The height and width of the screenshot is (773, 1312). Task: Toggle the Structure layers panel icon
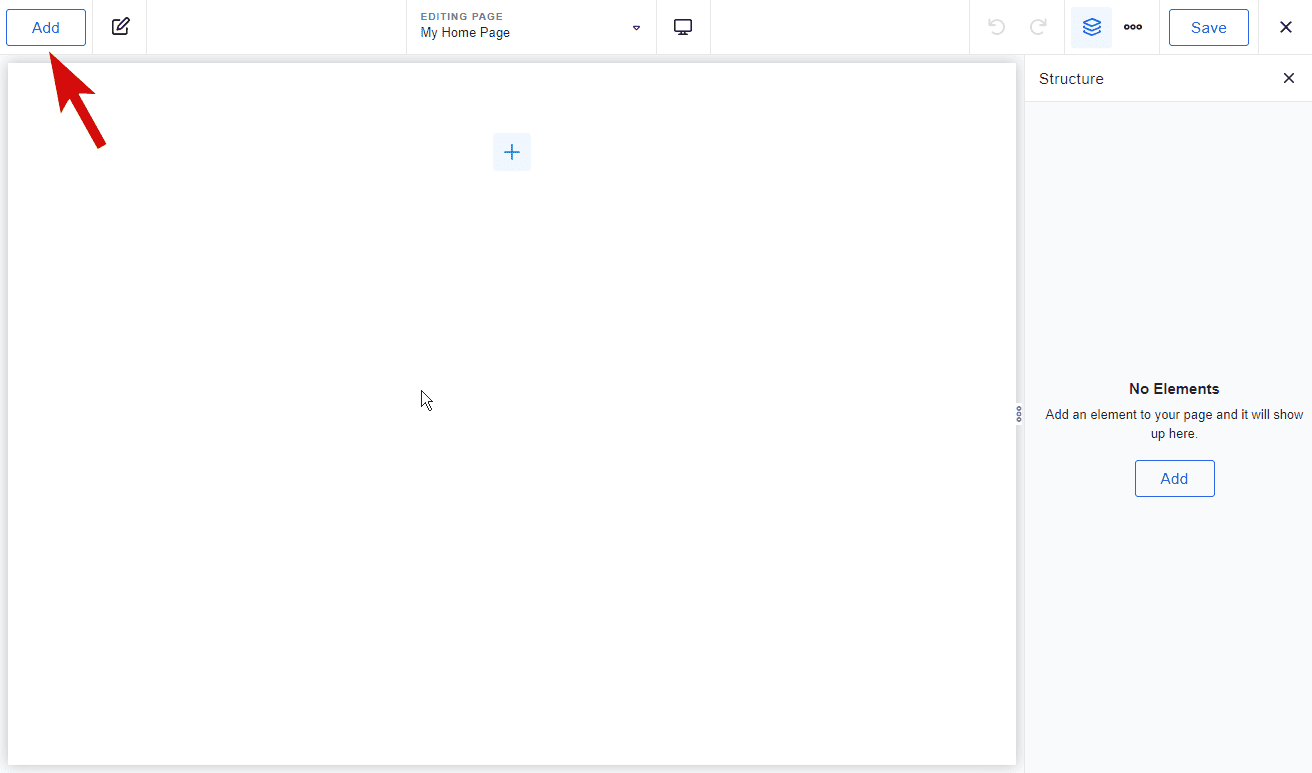pyautogui.click(x=1091, y=27)
